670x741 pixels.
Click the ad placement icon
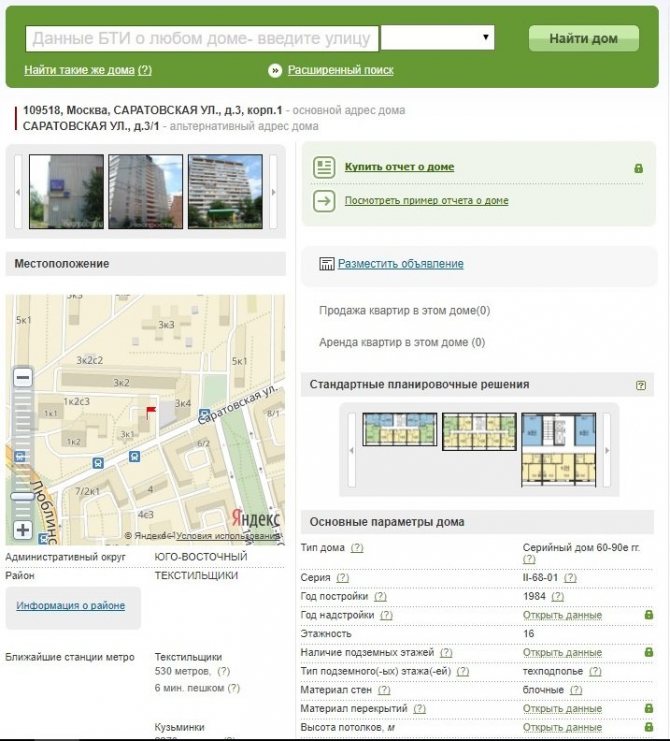326,264
